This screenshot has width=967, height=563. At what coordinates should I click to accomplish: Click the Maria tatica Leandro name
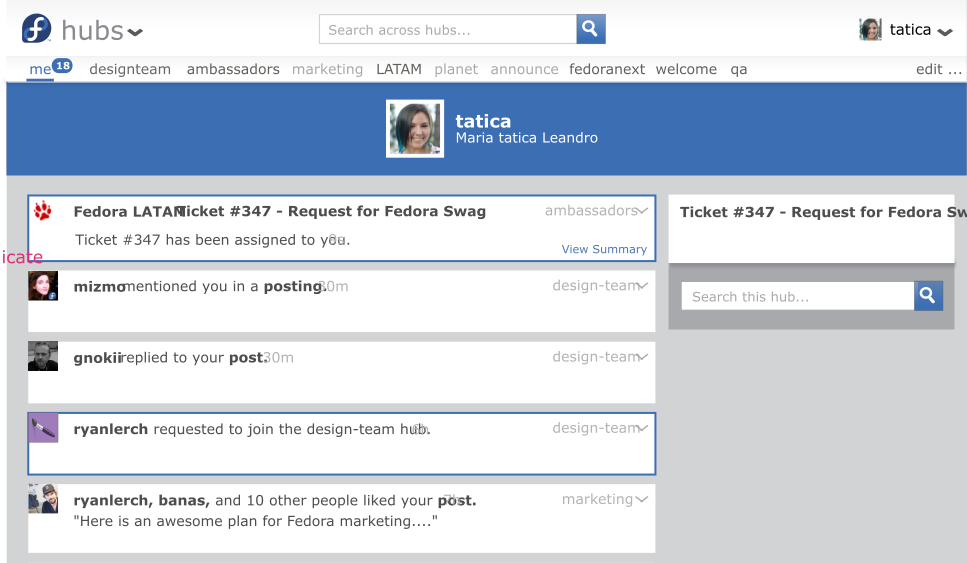527,138
